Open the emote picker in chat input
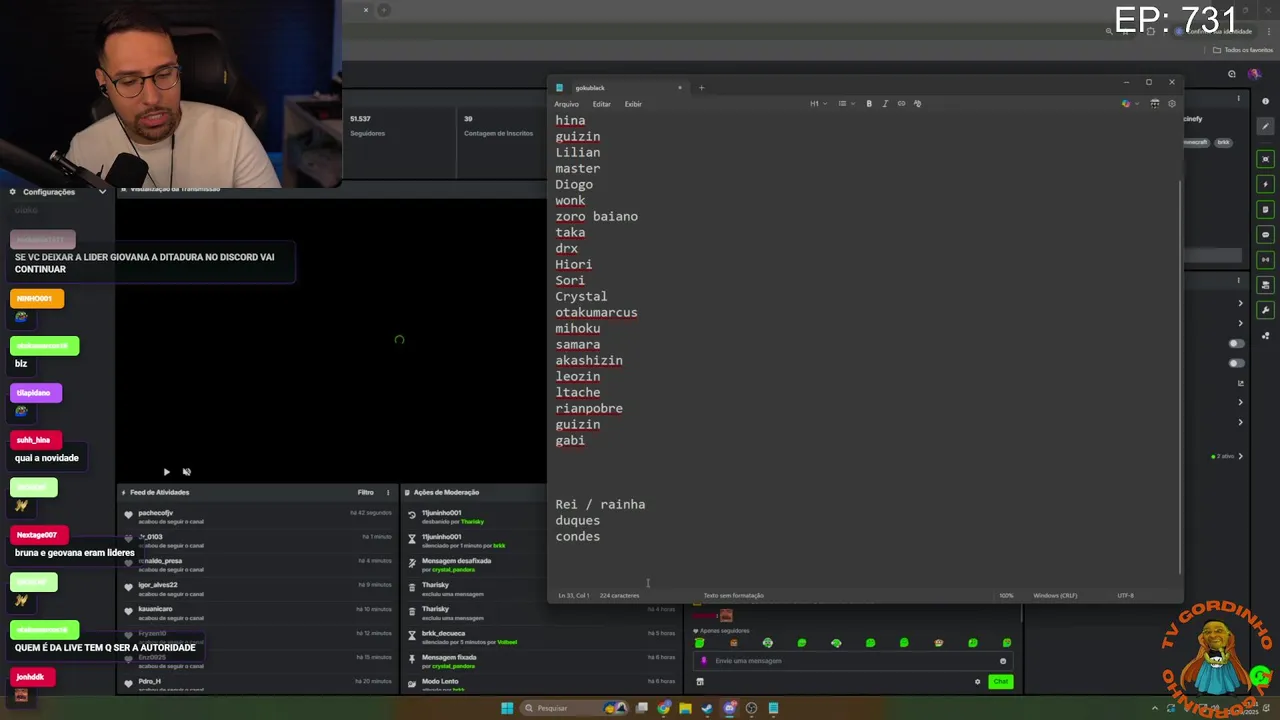The width and height of the screenshot is (1280, 720). coord(1003,661)
